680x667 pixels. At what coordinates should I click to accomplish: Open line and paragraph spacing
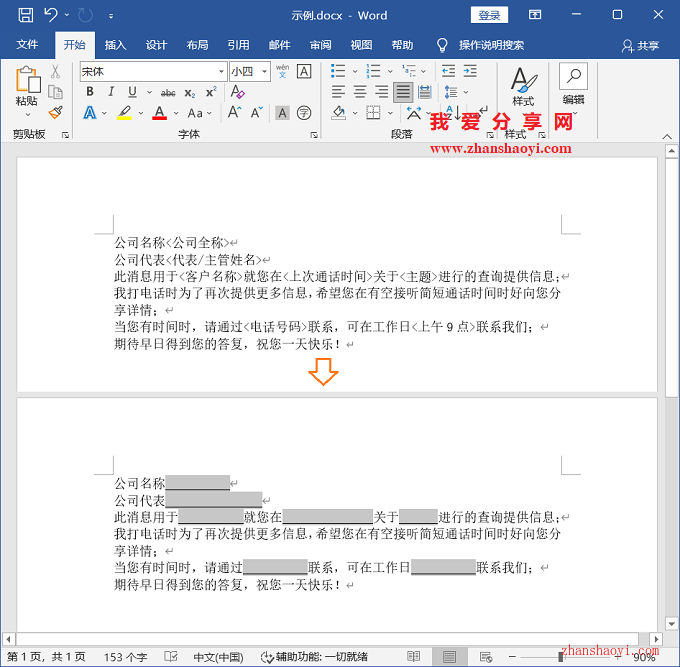[451, 92]
